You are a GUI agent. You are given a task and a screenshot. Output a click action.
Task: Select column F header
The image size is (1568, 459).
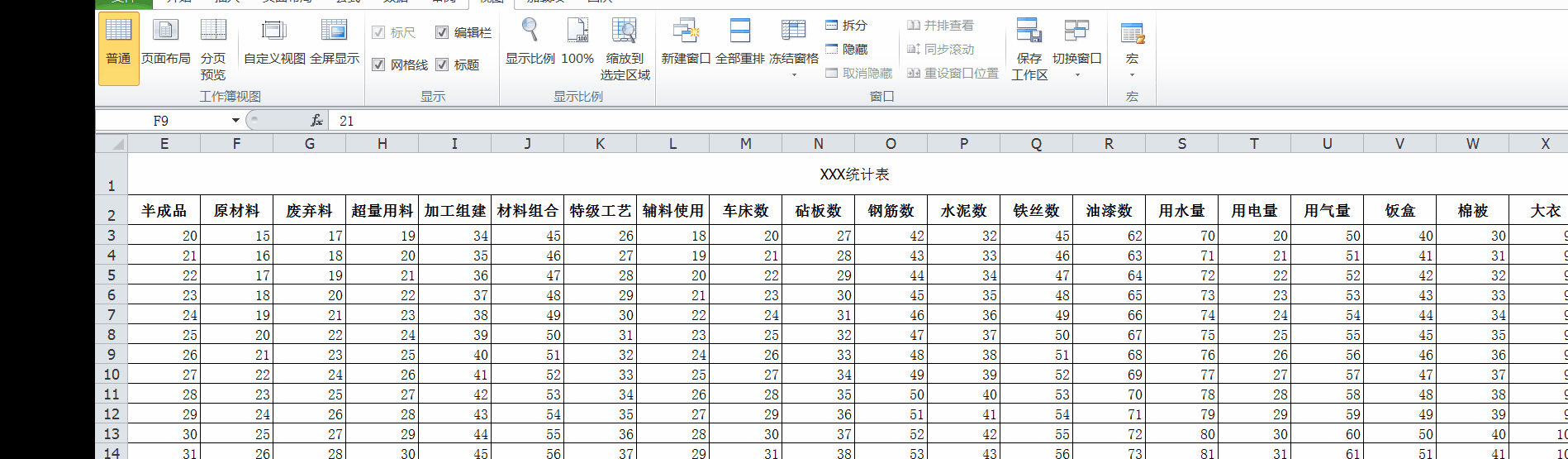[x=237, y=144]
